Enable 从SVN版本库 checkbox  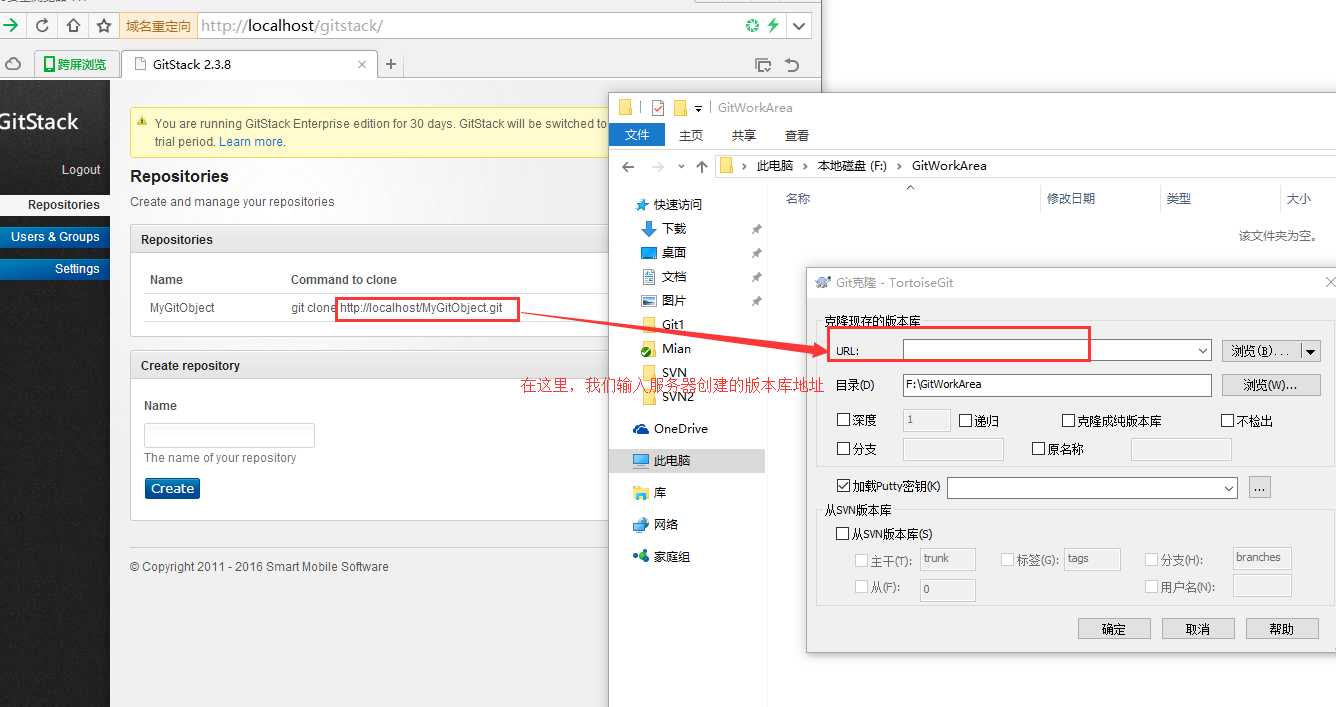point(843,534)
